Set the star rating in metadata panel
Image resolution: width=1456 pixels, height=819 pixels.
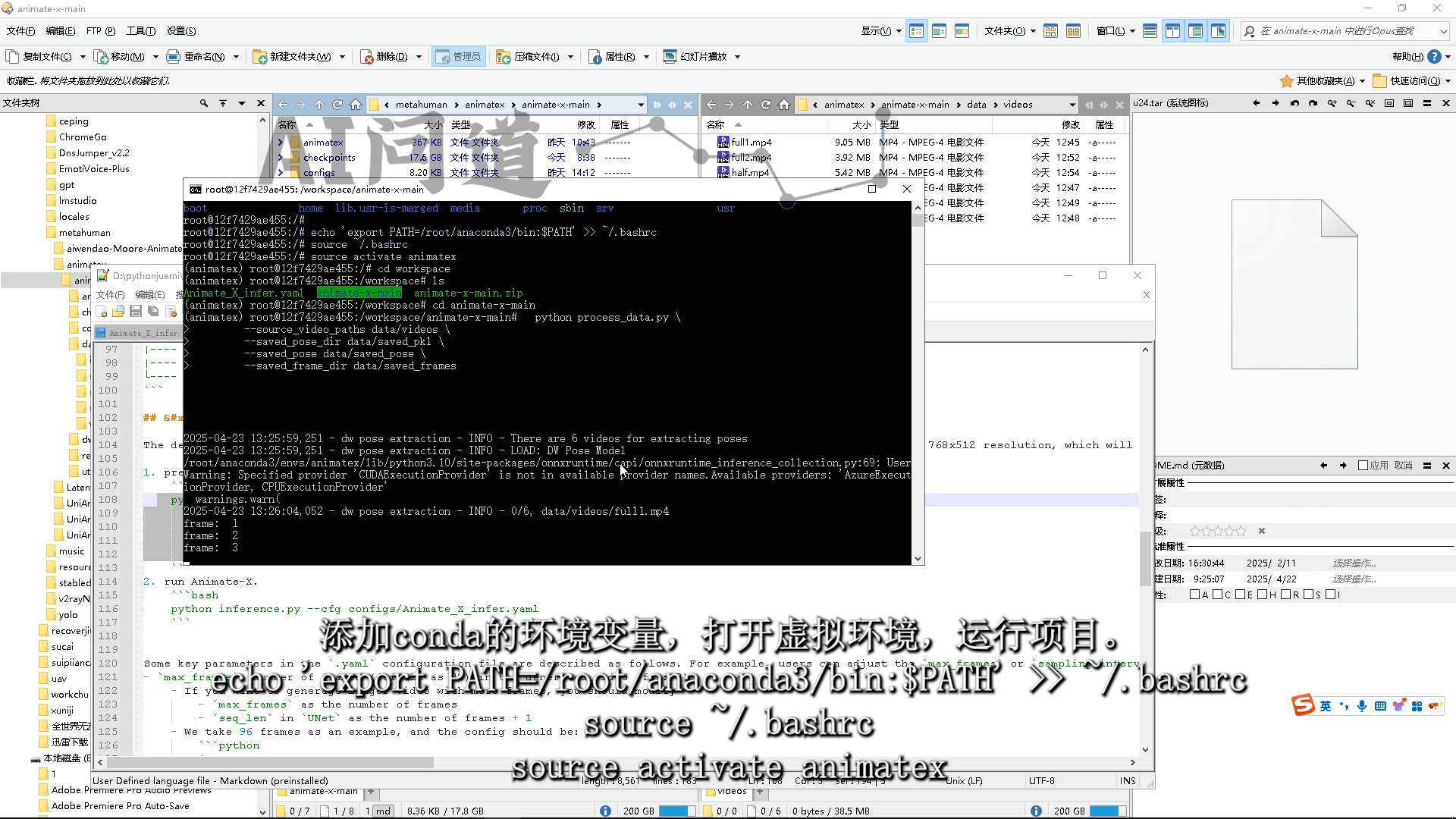[x=1217, y=531]
